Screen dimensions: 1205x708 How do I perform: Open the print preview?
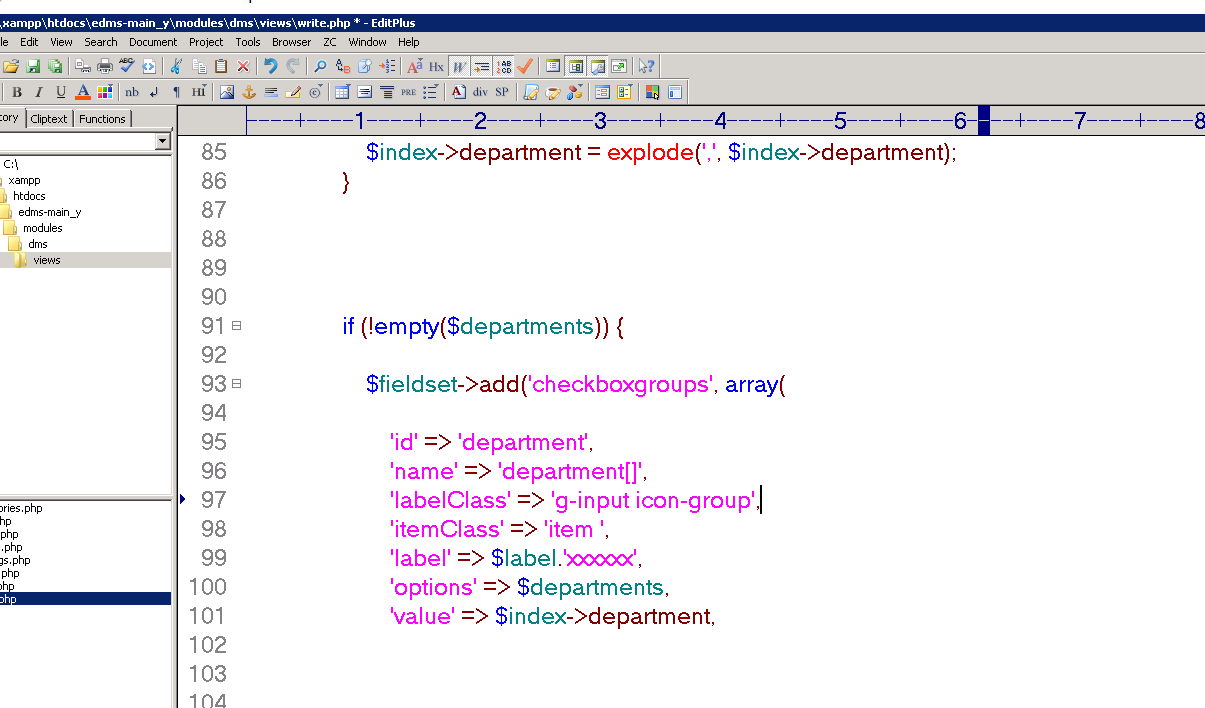[x=83, y=66]
